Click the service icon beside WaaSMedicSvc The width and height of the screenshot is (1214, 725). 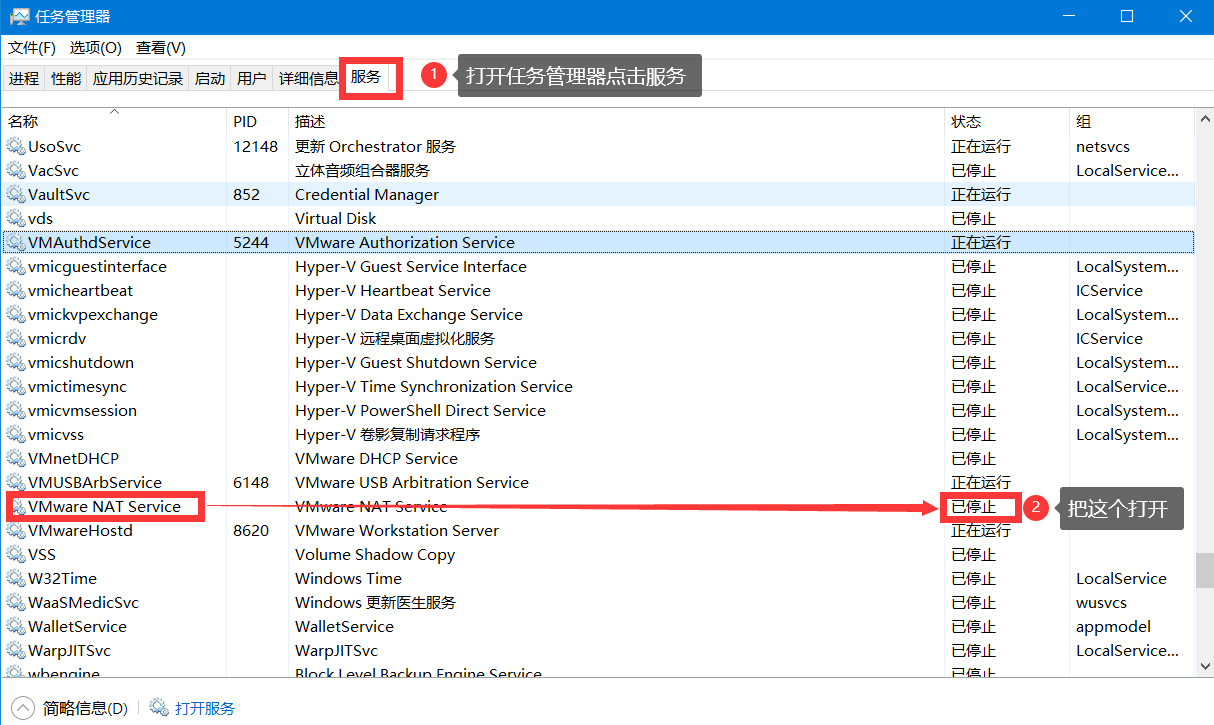[15, 602]
